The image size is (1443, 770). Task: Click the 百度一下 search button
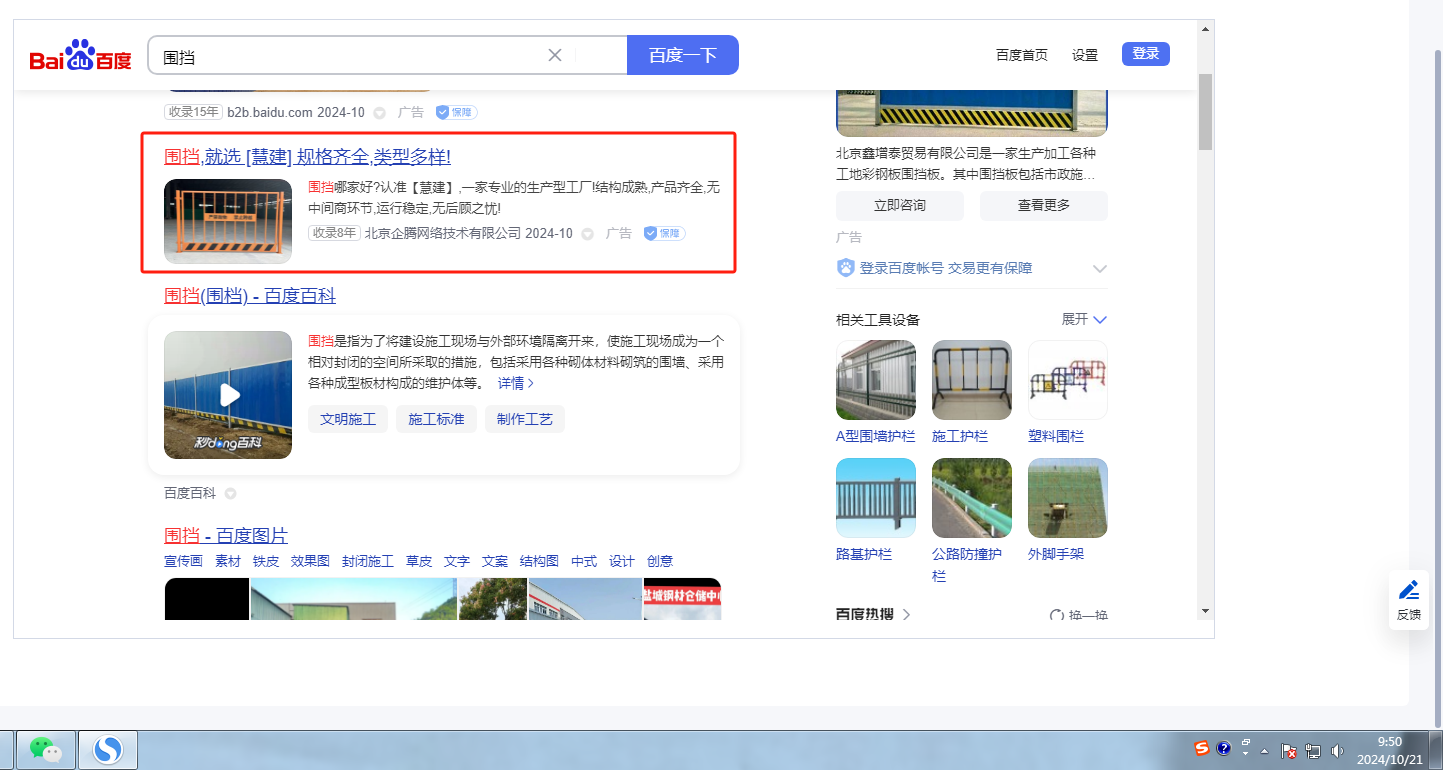[x=683, y=55]
